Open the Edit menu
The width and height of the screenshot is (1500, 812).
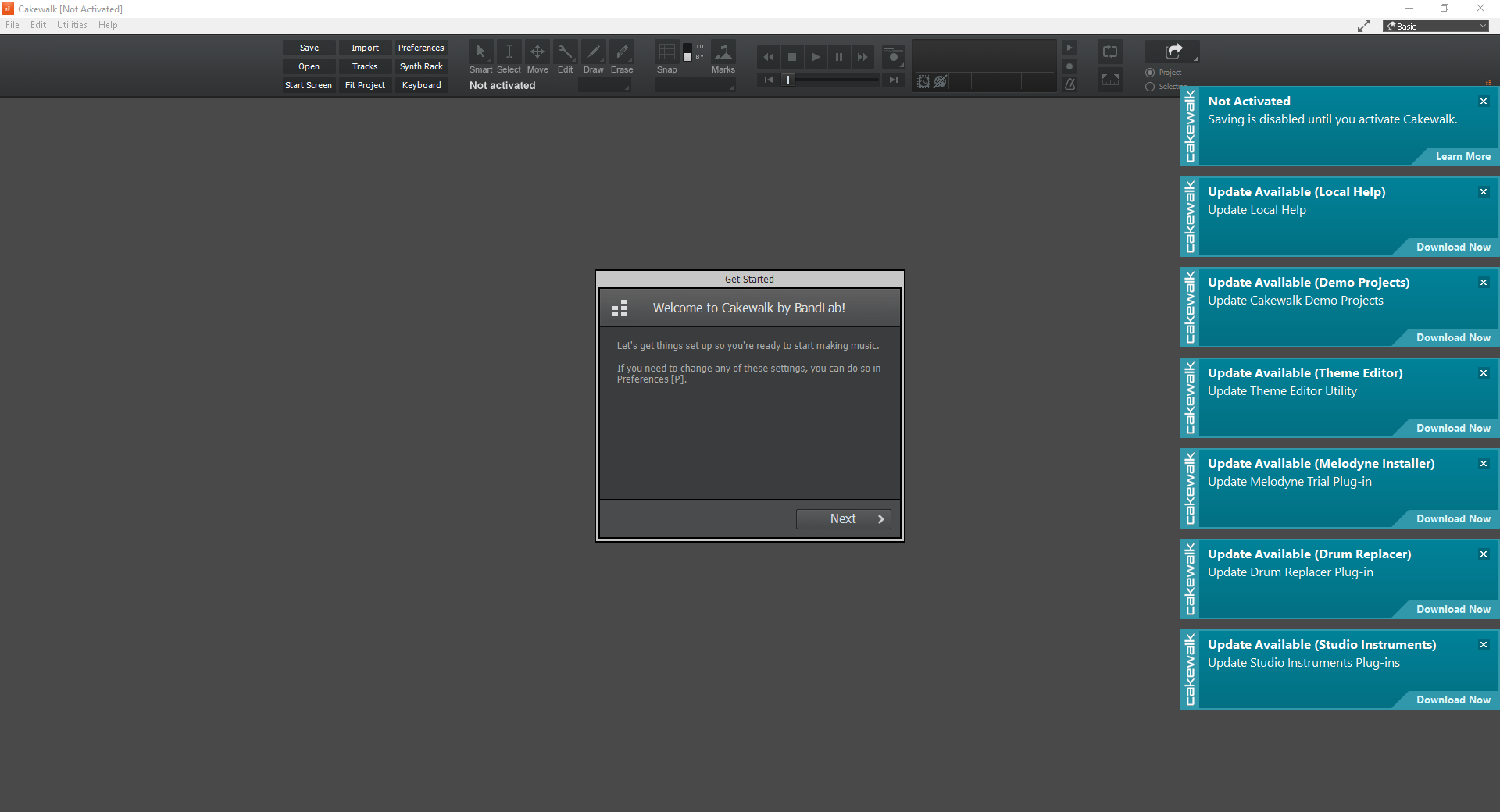point(38,25)
